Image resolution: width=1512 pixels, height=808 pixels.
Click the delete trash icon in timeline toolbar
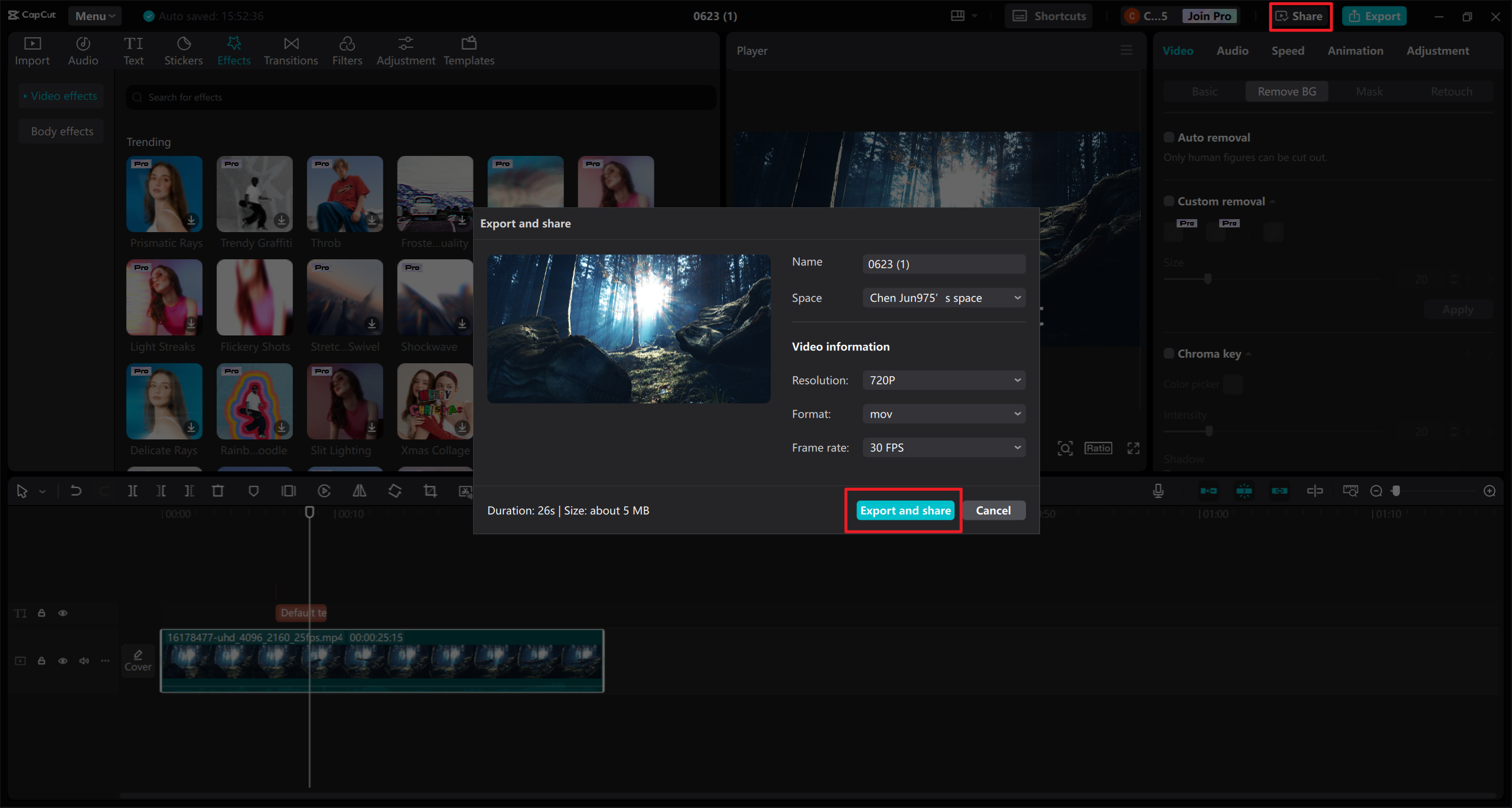(x=218, y=491)
